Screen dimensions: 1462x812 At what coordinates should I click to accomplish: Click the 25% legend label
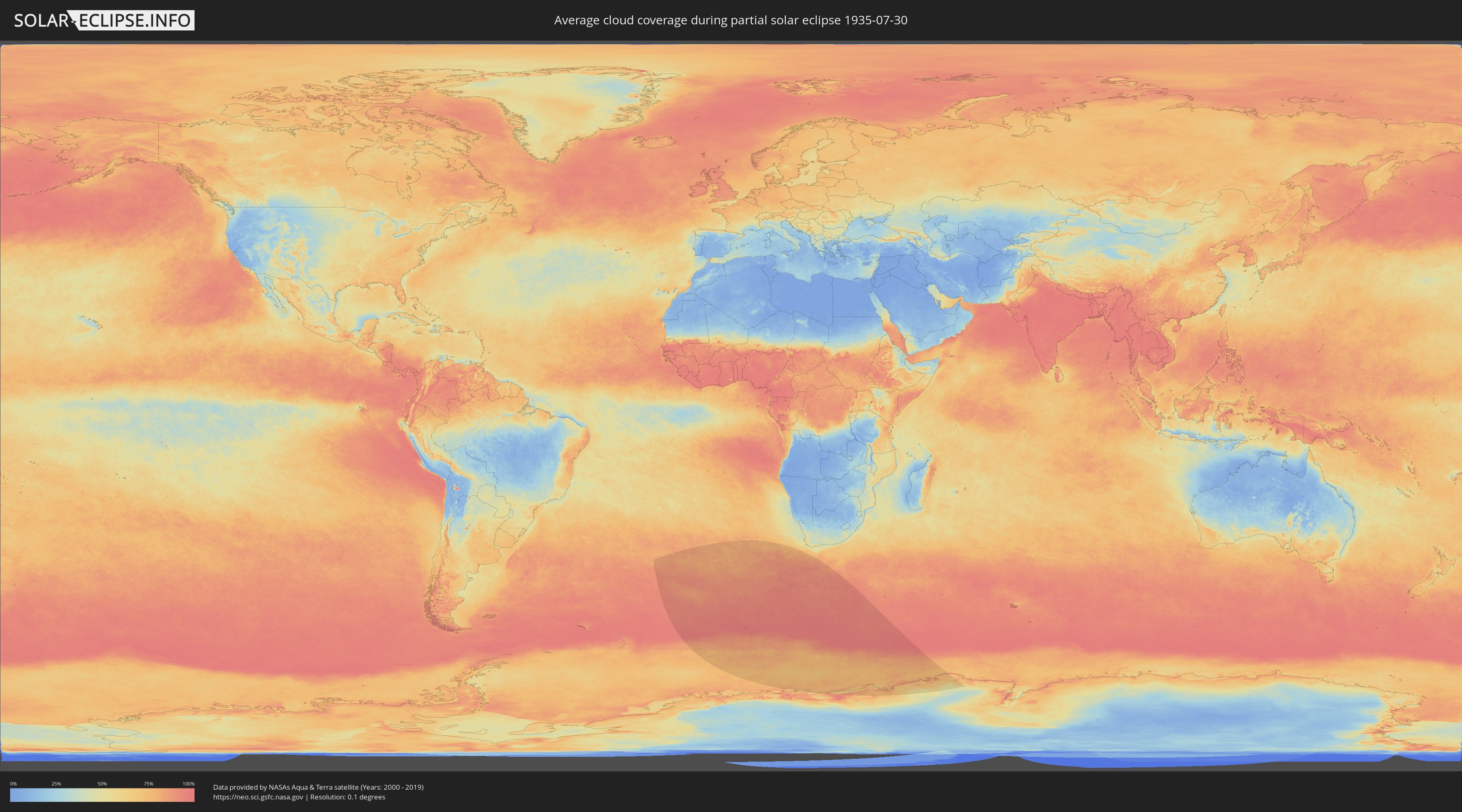pyautogui.click(x=56, y=784)
